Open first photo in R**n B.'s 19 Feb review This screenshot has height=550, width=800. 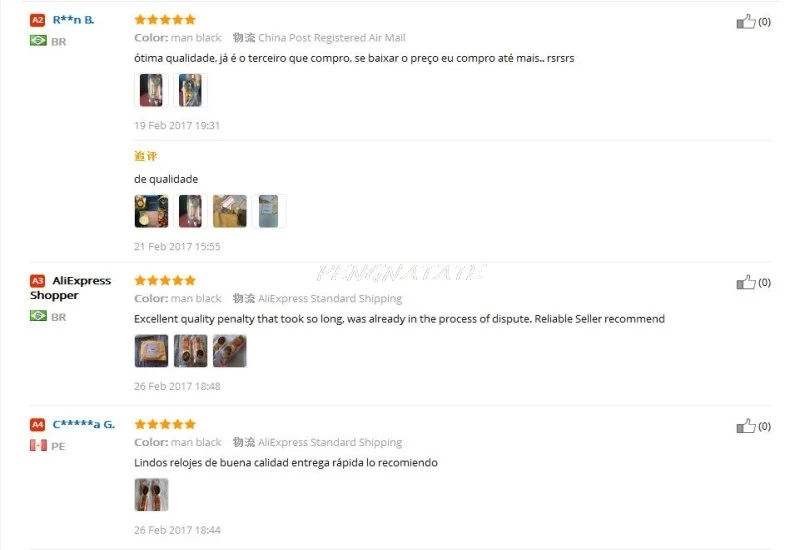[x=151, y=90]
